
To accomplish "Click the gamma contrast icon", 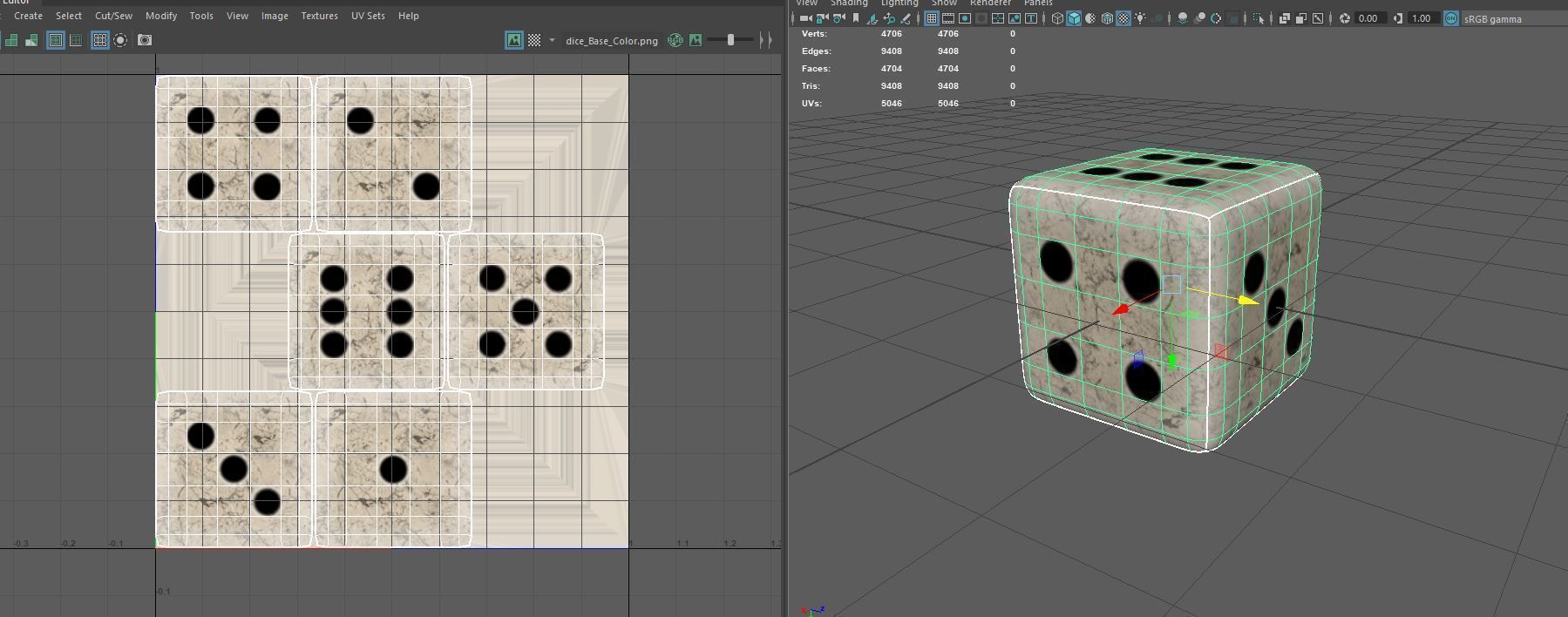I will coord(1398,18).
